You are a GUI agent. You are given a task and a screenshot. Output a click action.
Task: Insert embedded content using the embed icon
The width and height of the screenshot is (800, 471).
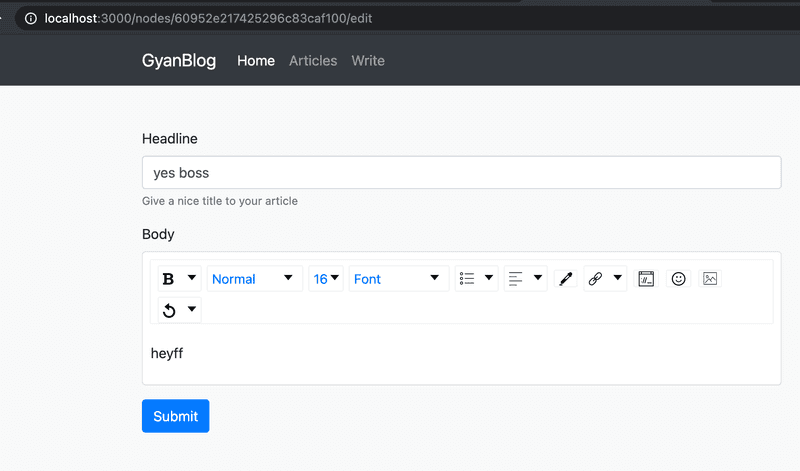pos(646,279)
